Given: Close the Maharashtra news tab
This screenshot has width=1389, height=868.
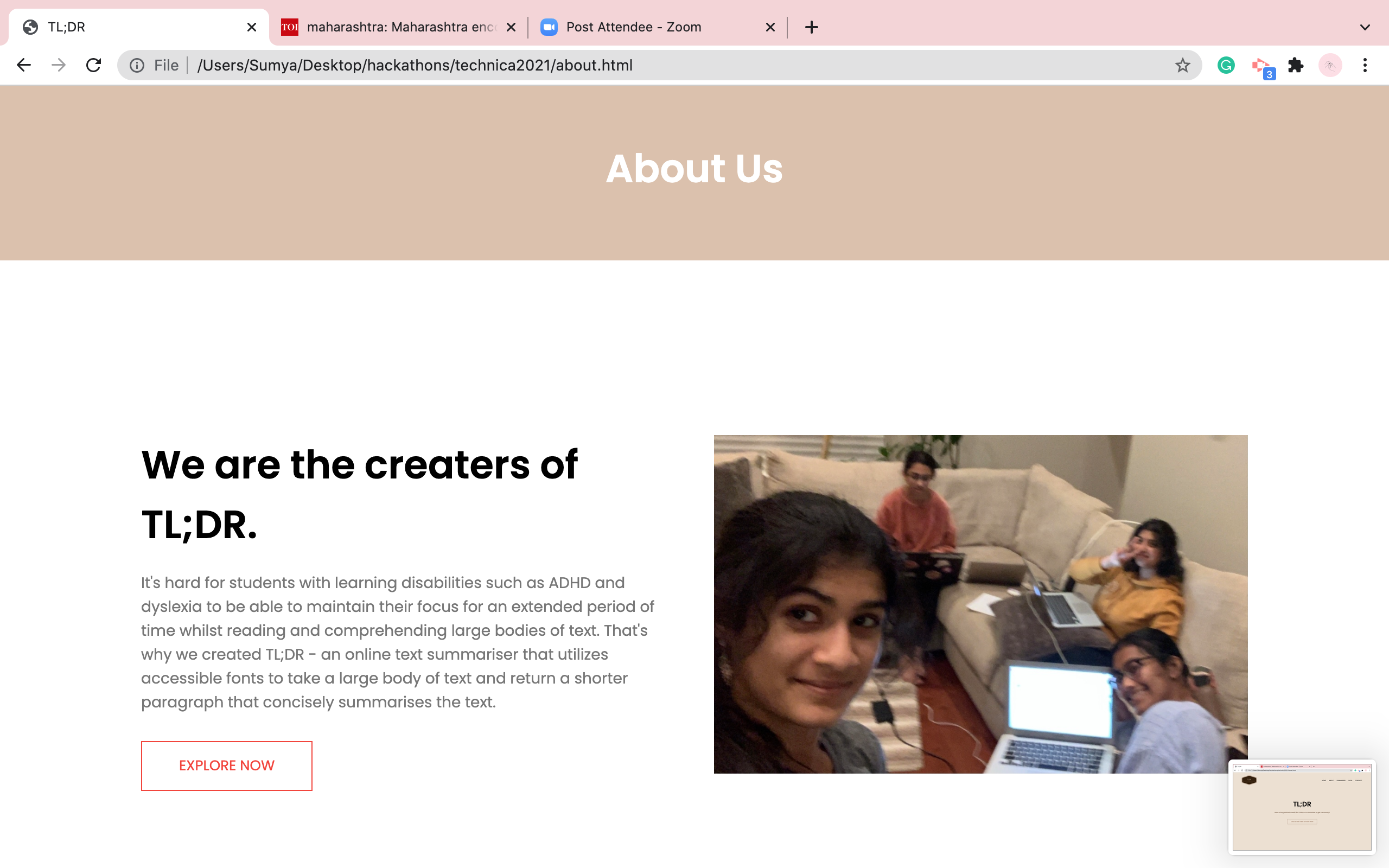Looking at the screenshot, I should tap(511, 27).
